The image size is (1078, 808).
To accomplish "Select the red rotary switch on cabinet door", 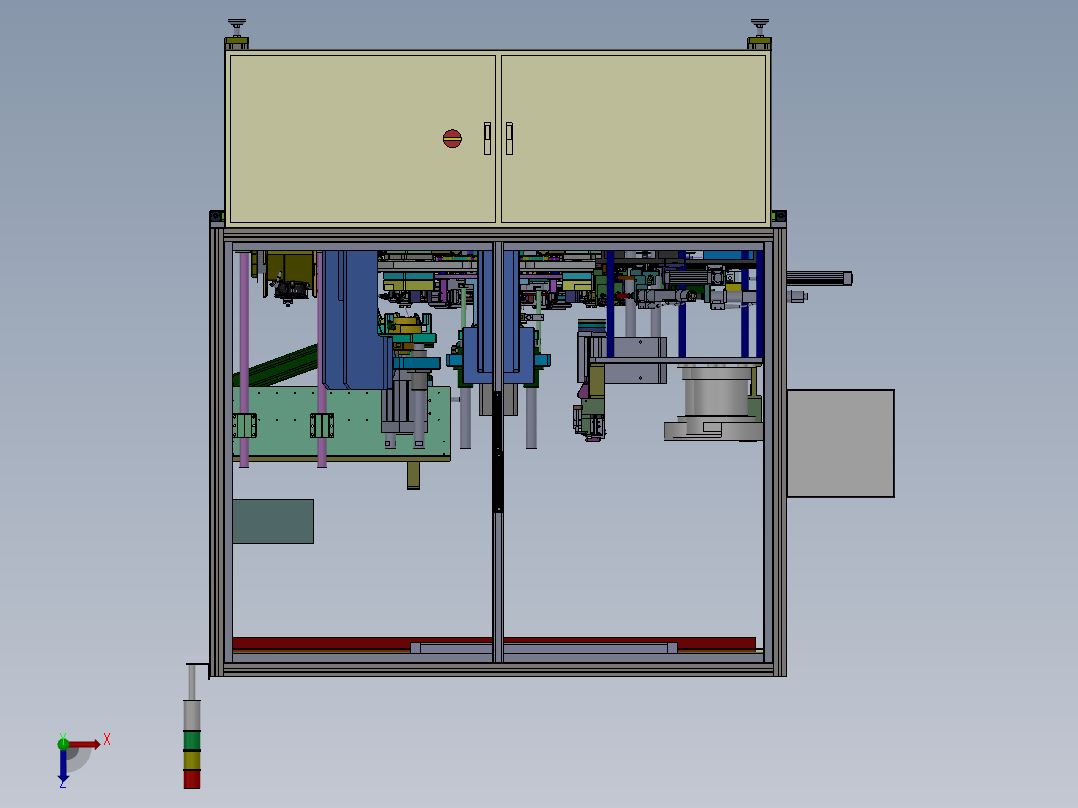I will point(452,138).
